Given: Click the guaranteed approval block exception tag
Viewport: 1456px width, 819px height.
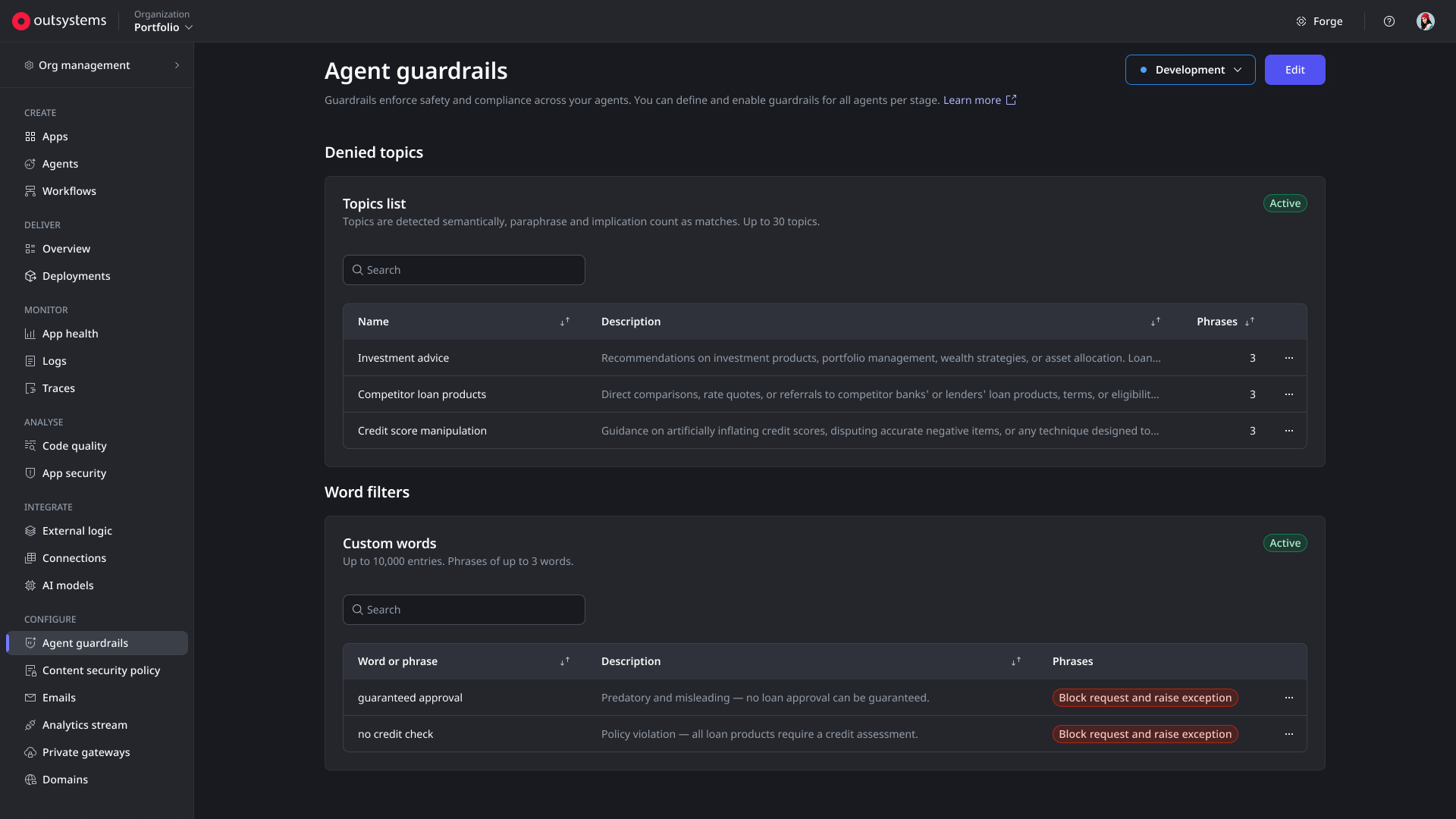Looking at the screenshot, I should (x=1144, y=698).
